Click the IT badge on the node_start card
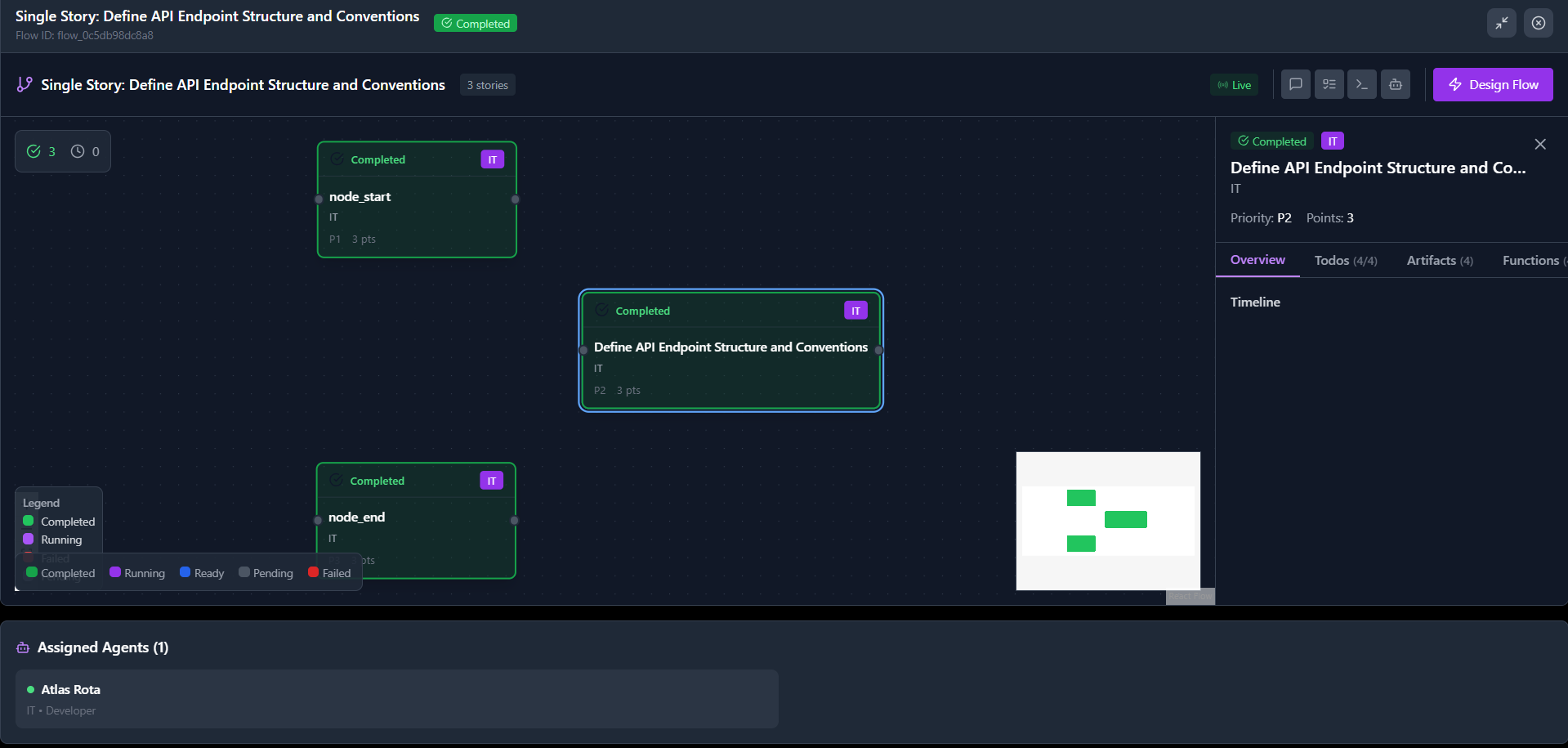This screenshot has width=1568, height=748. [493, 159]
